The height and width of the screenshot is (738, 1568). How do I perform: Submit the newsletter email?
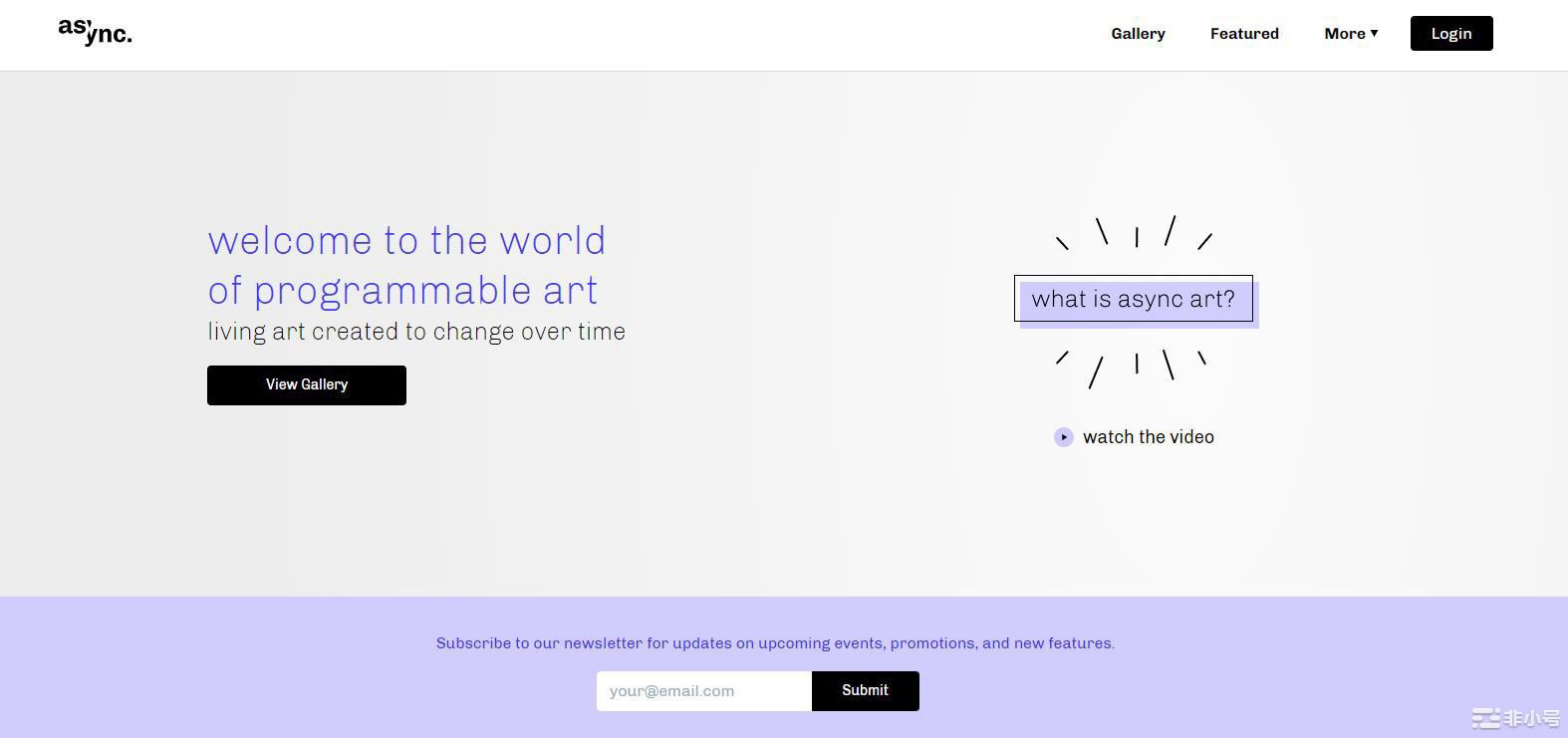tap(865, 691)
